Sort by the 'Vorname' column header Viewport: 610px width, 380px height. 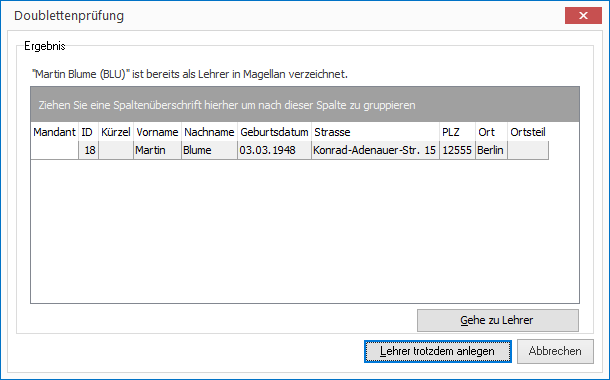[158, 132]
